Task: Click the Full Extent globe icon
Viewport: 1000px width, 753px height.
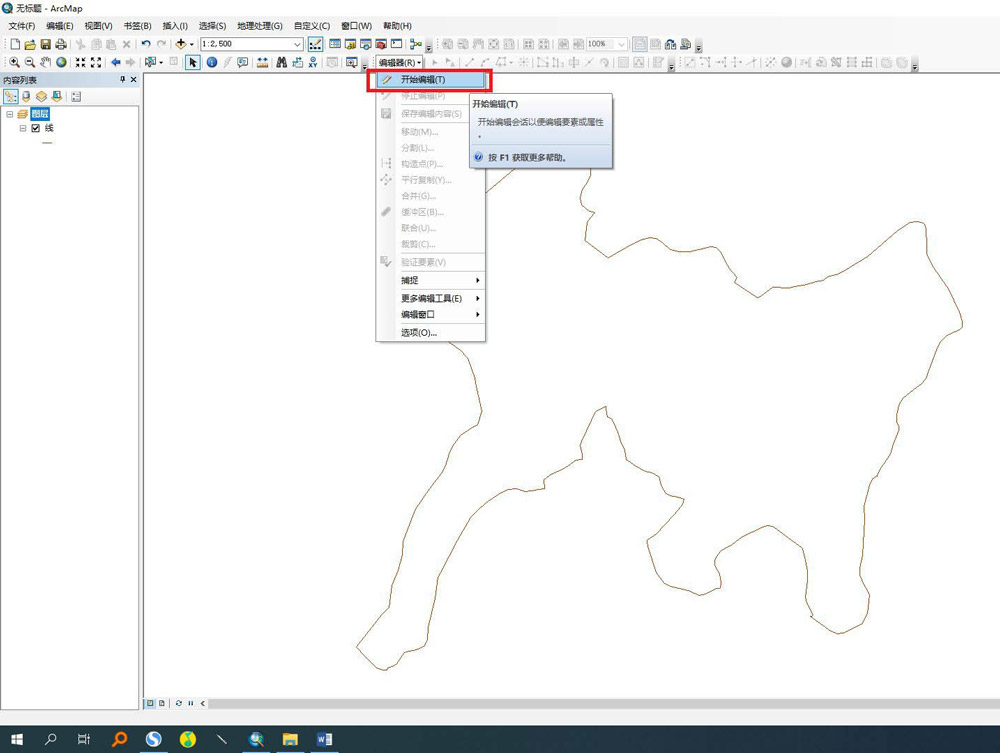Action: (x=62, y=62)
